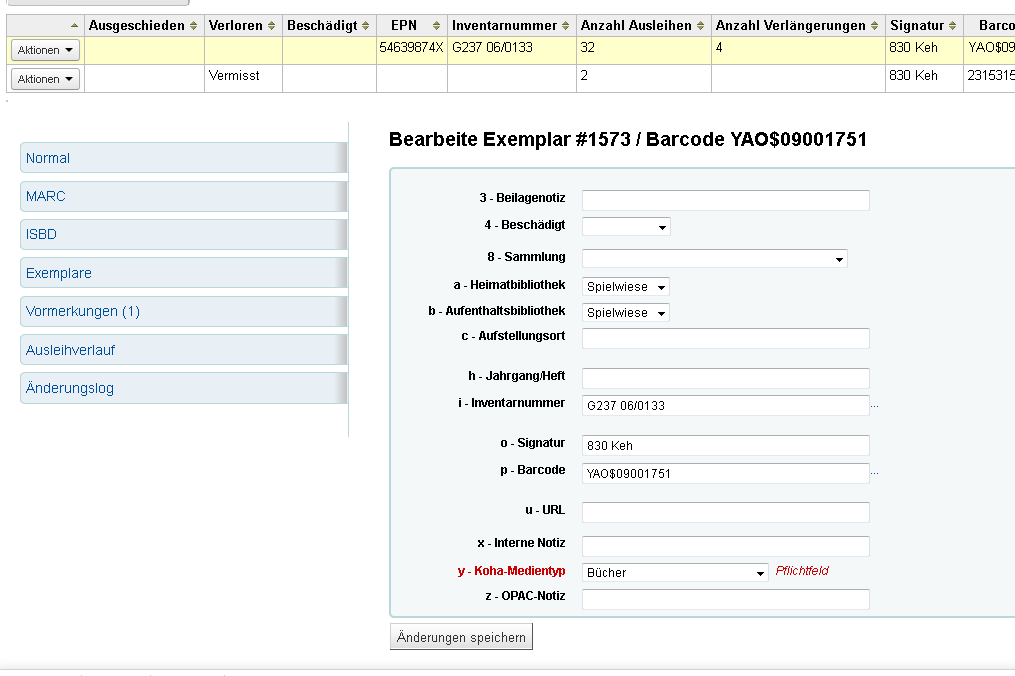Image resolution: width=1015 pixels, height=676 pixels.
Task: Expand the Sammlung dropdown
Action: [714, 258]
